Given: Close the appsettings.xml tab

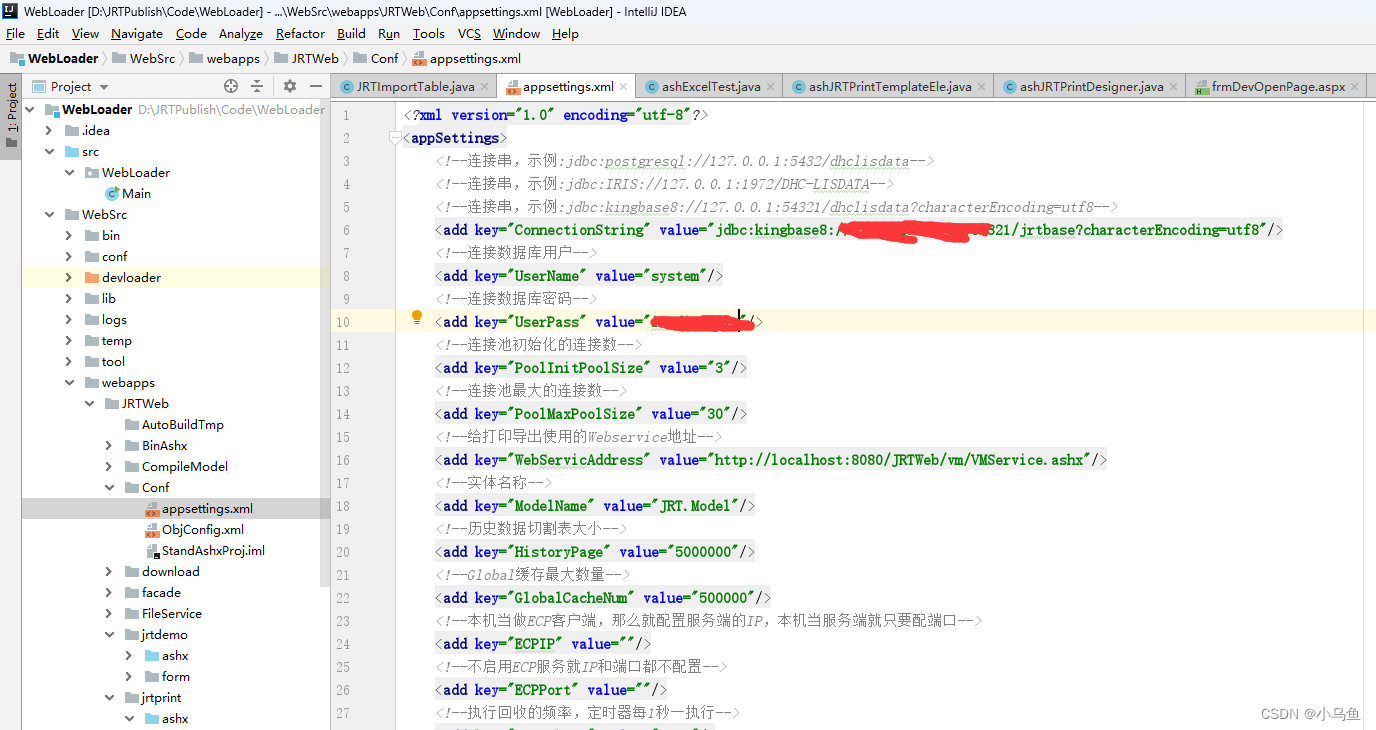Looking at the screenshot, I should point(624,87).
